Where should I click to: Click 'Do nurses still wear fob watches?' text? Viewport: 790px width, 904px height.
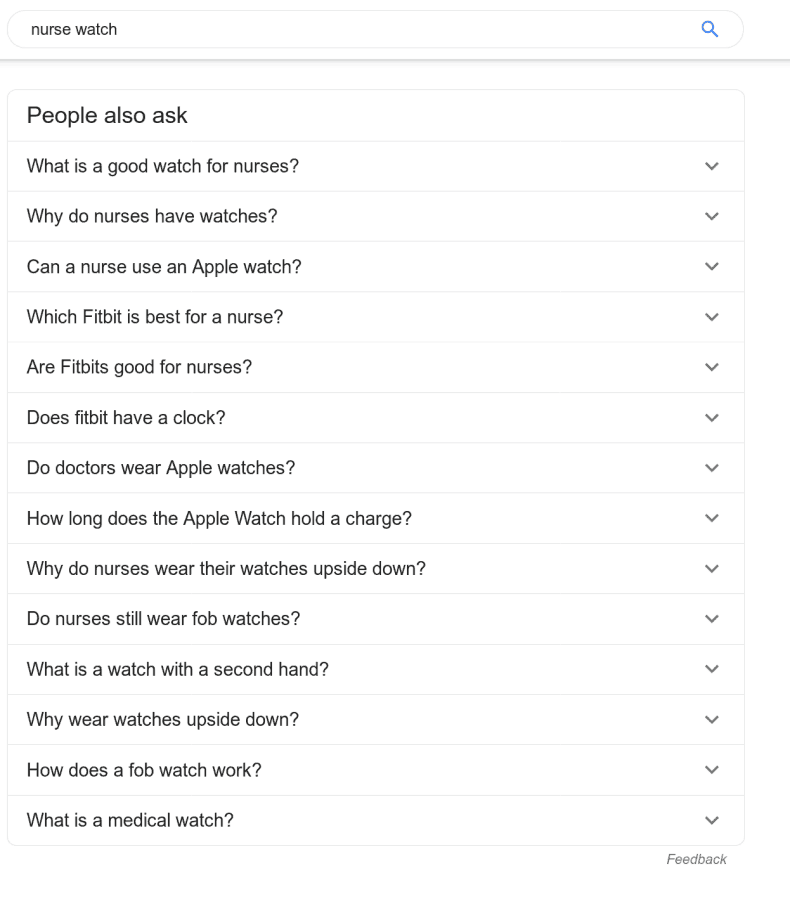pos(163,619)
